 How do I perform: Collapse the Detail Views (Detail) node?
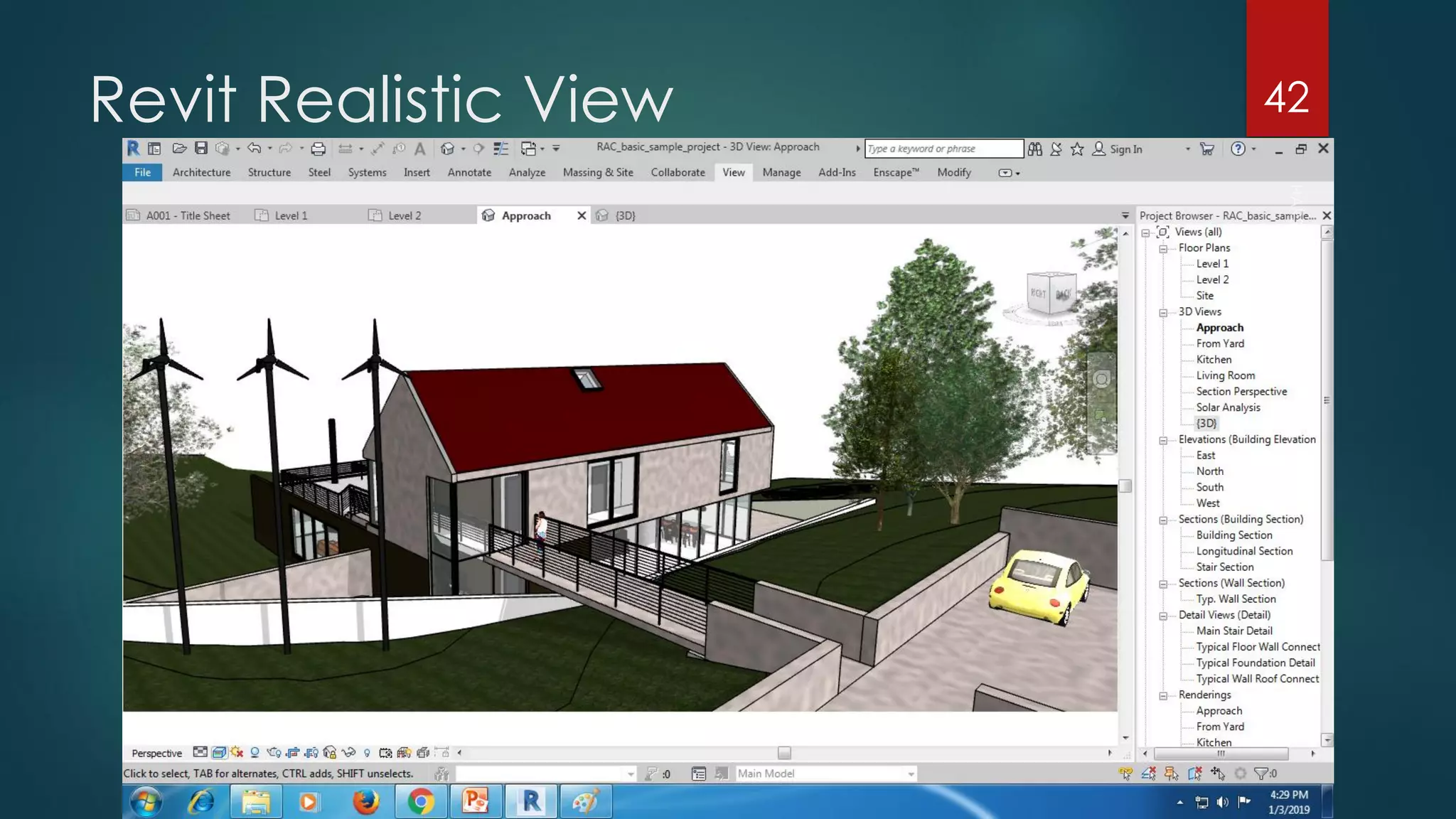click(x=1163, y=616)
